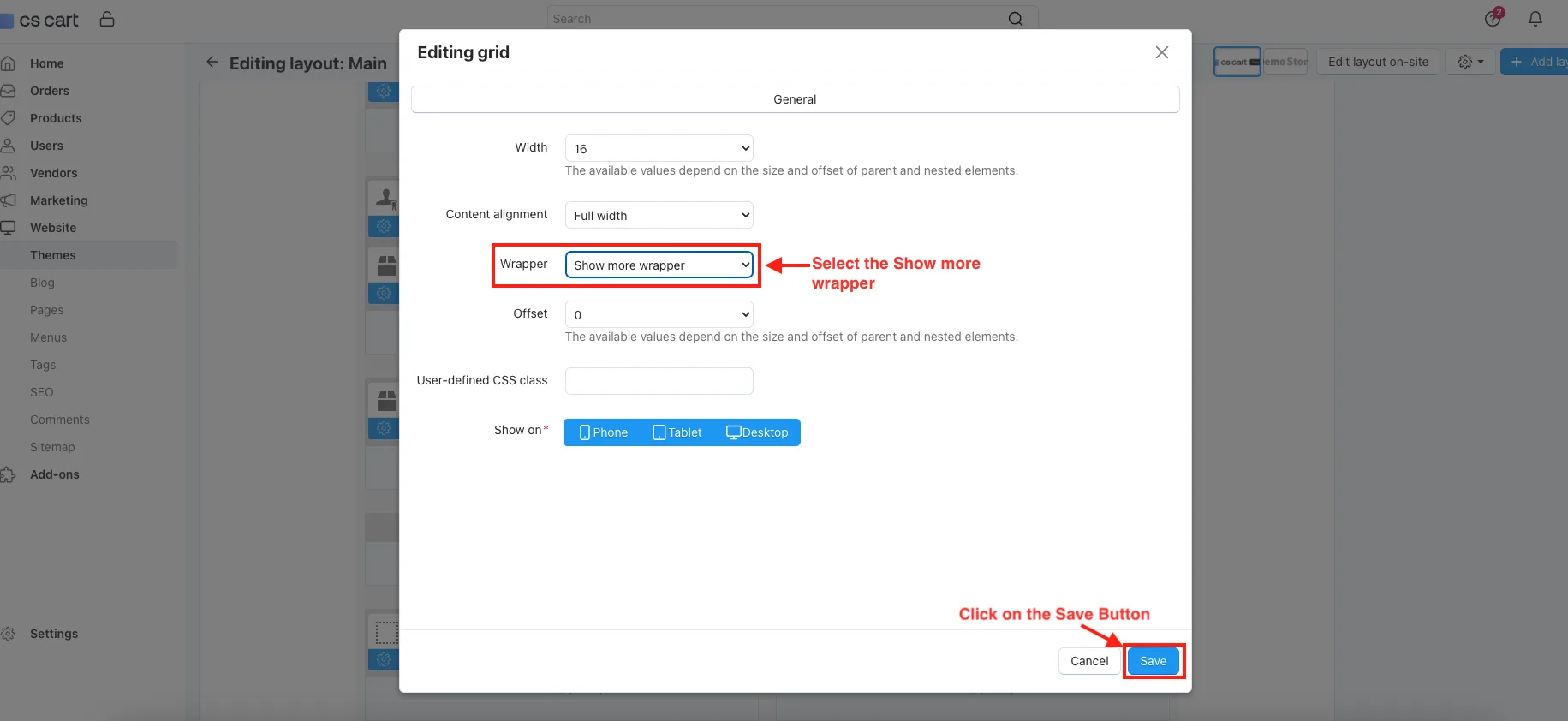Select the cs cart storefront thumbnail

(1237, 62)
